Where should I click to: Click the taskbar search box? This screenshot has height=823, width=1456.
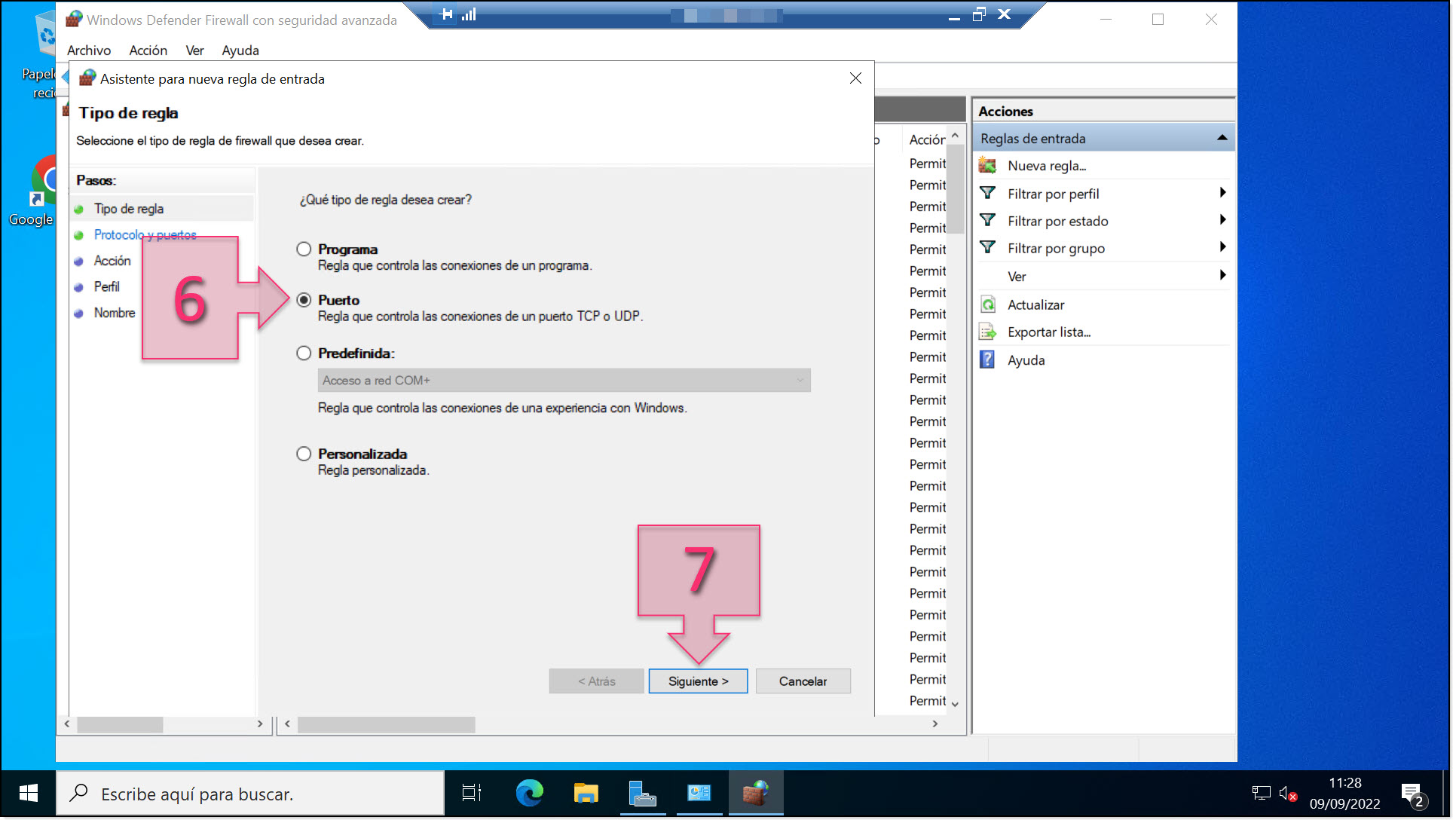point(250,794)
